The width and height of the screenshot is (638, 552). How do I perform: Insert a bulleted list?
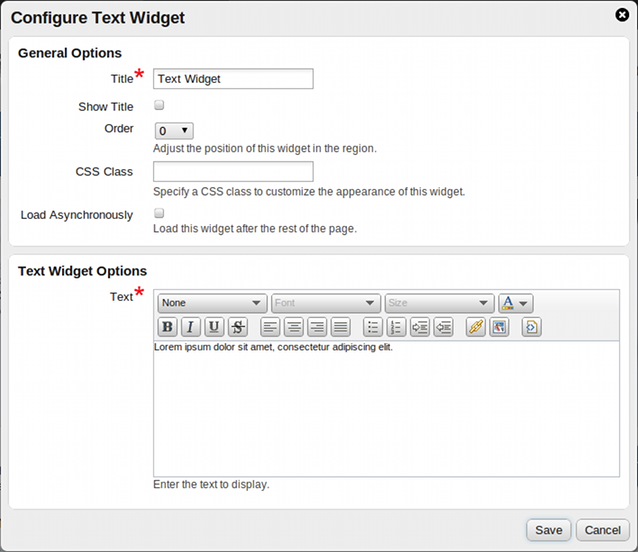373,327
